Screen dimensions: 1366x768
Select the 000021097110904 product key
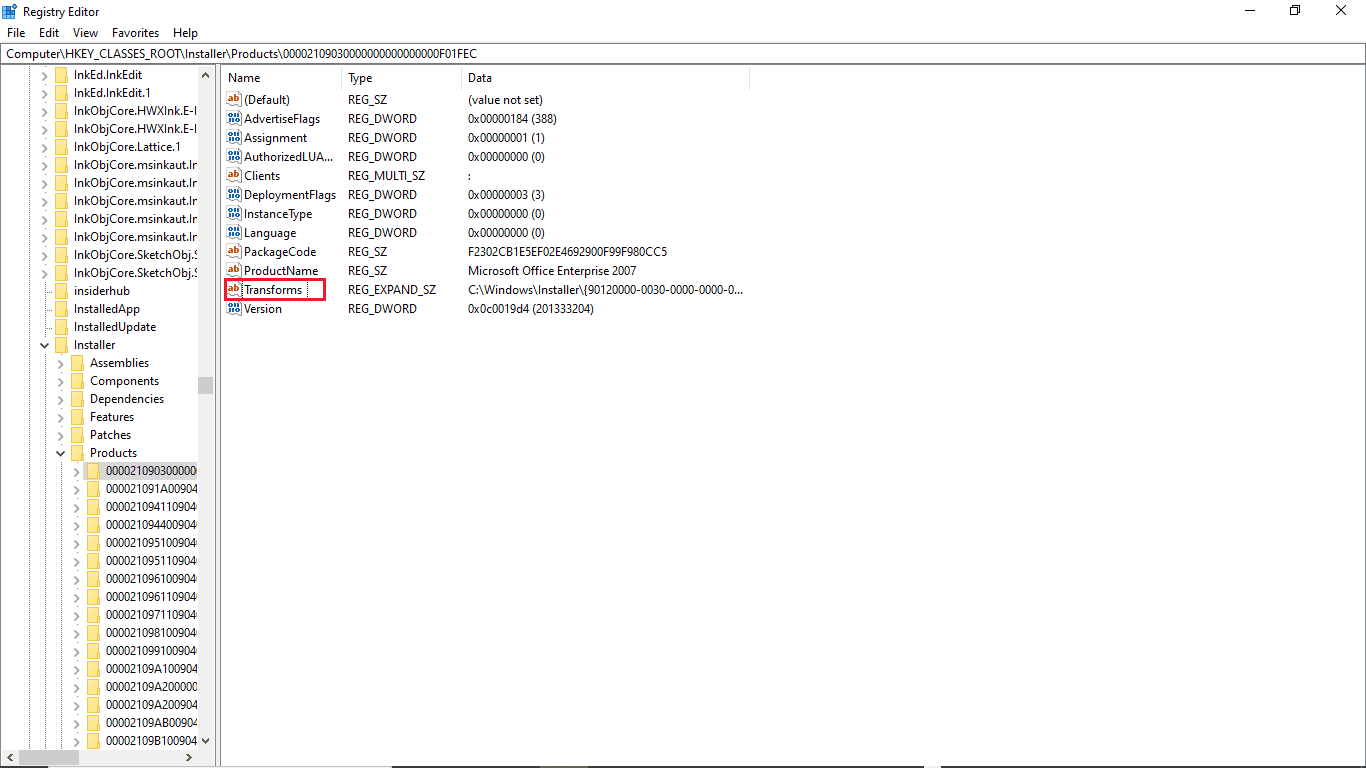click(151, 615)
